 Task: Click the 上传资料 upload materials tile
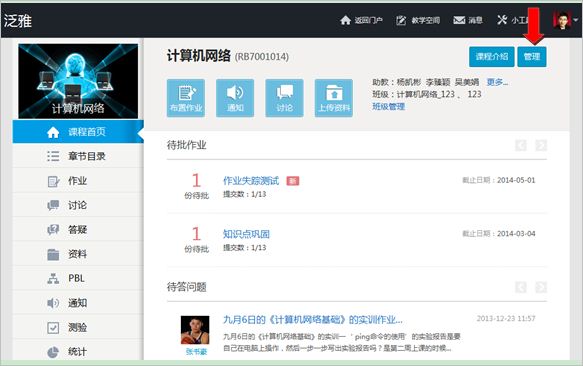(x=334, y=98)
